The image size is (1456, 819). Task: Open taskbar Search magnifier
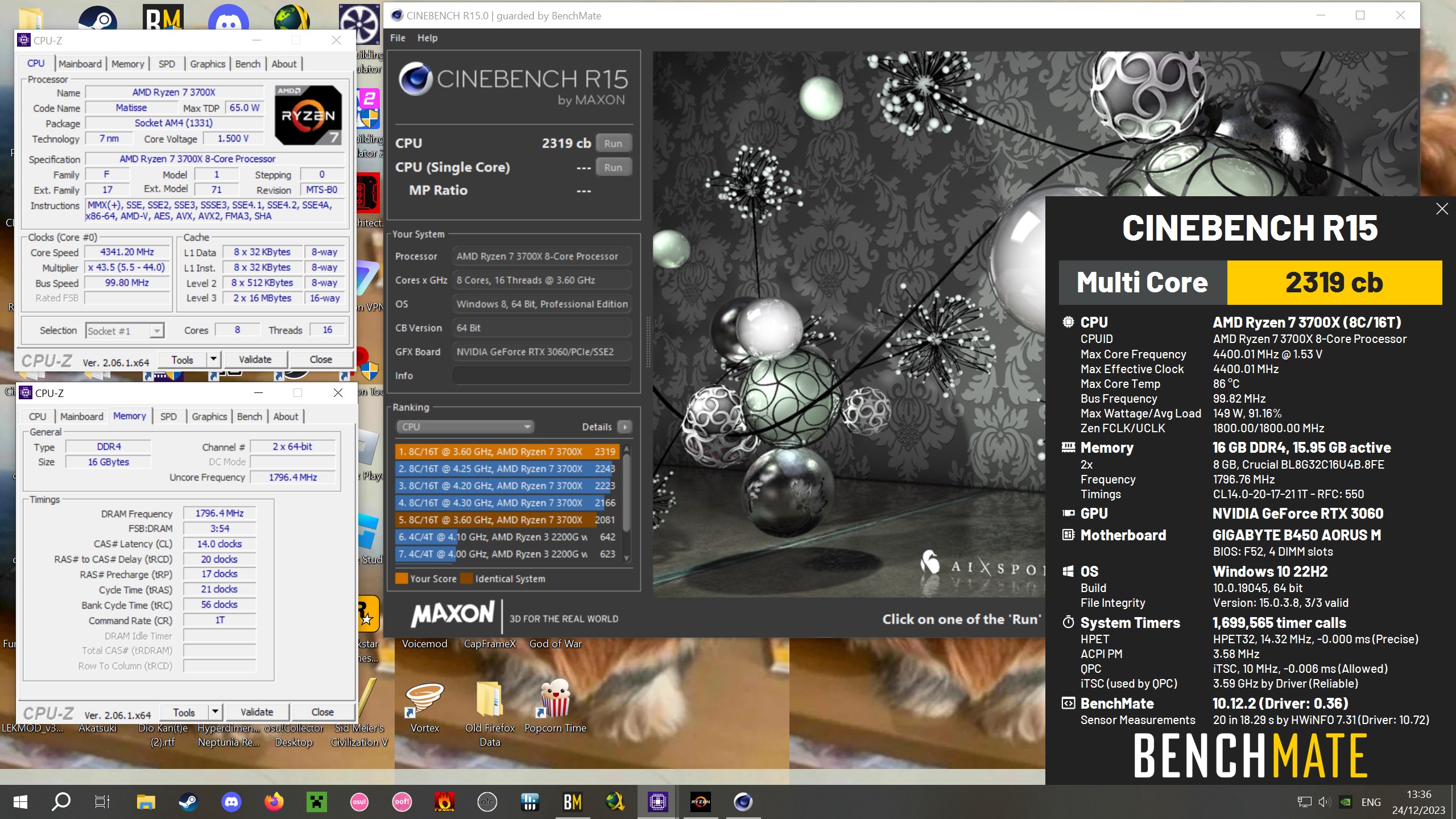click(x=61, y=802)
